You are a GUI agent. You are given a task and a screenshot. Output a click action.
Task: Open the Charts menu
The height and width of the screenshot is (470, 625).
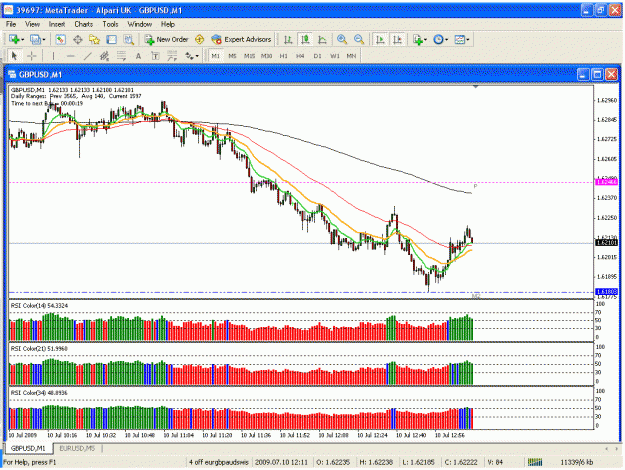click(83, 24)
